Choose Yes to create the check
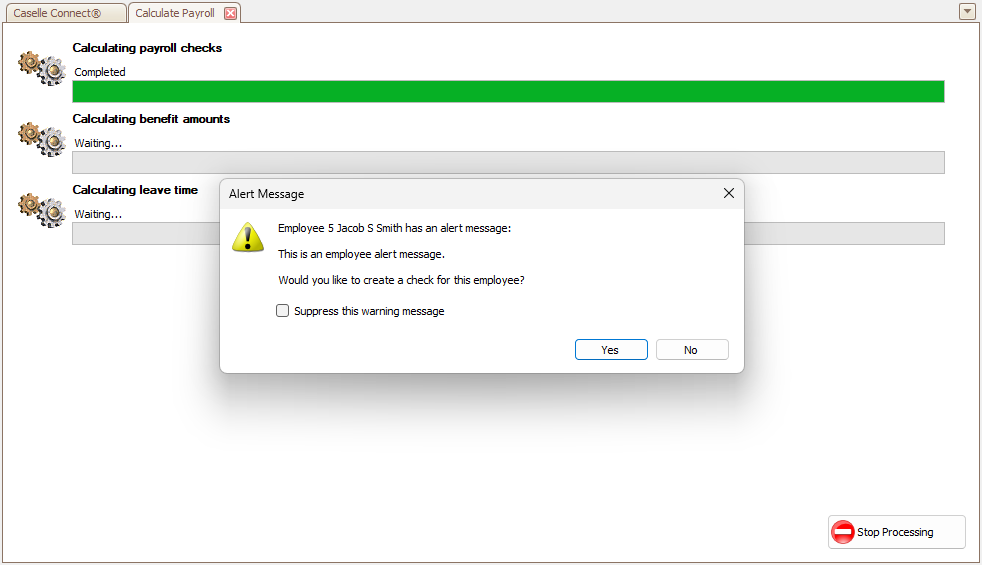This screenshot has width=982, height=565. (611, 350)
